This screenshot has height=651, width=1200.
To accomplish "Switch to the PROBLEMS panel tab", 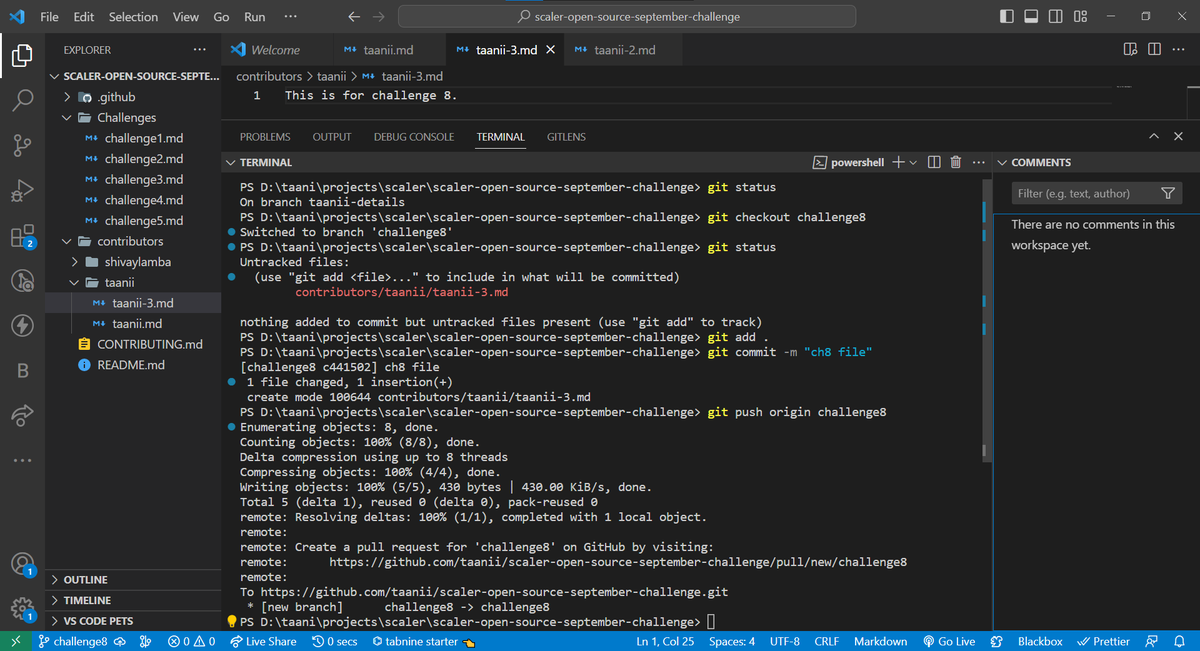I will click(x=265, y=137).
